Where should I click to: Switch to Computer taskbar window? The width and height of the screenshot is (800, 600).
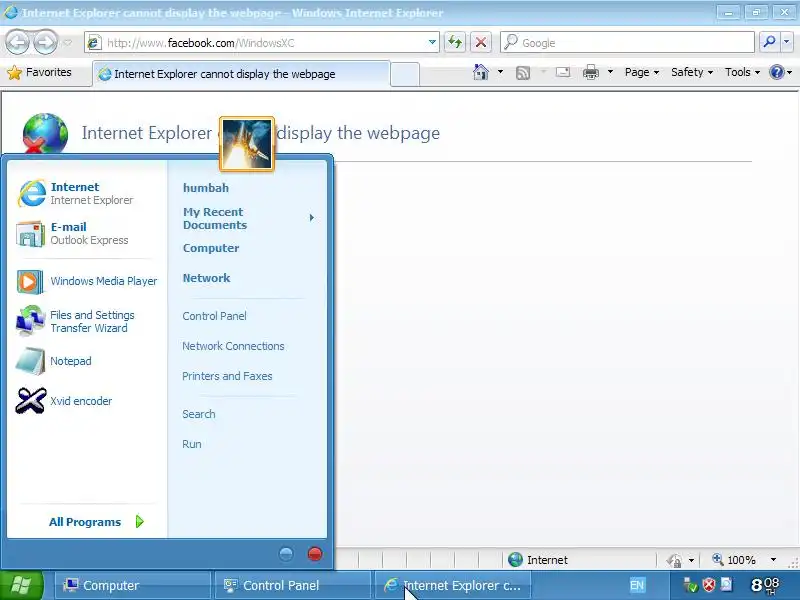click(x=133, y=585)
